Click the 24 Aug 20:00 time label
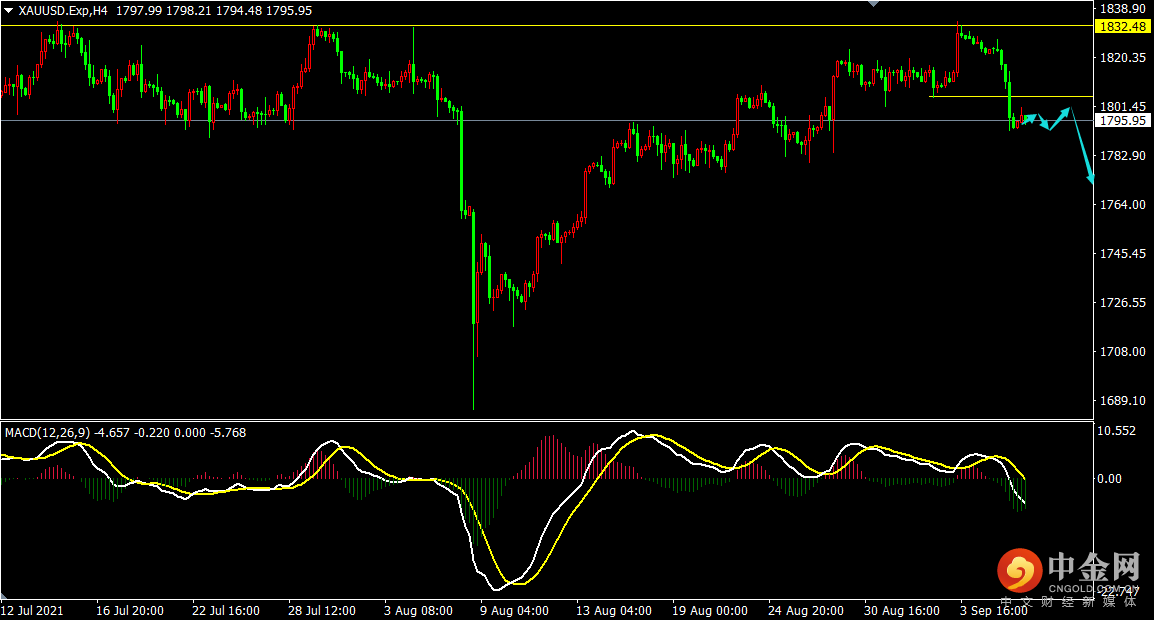Image resolution: width=1154 pixels, height=620 pixels. pos(806,610)
